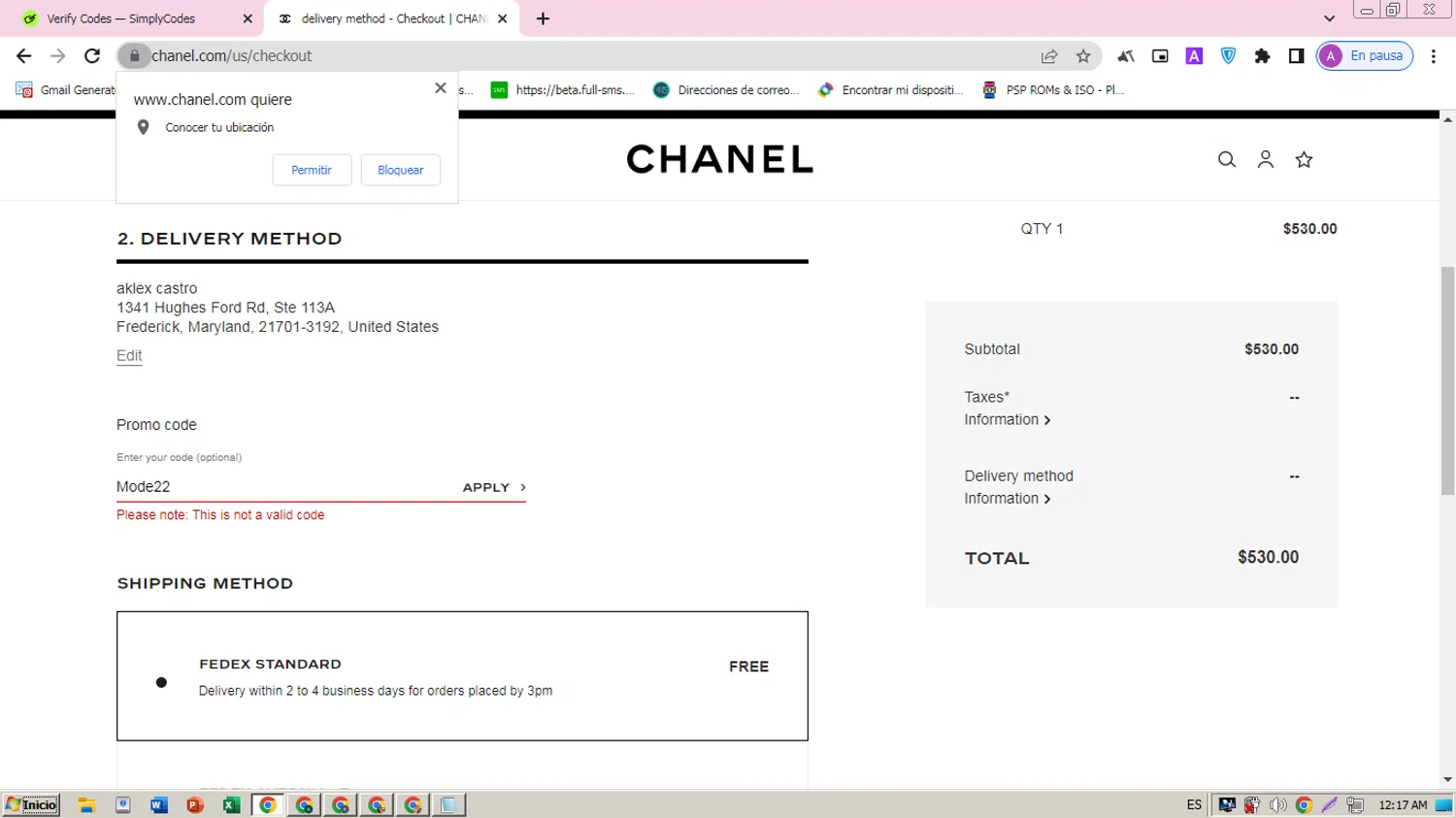Open the Extensions puzzle icon

coord(1262,56)
